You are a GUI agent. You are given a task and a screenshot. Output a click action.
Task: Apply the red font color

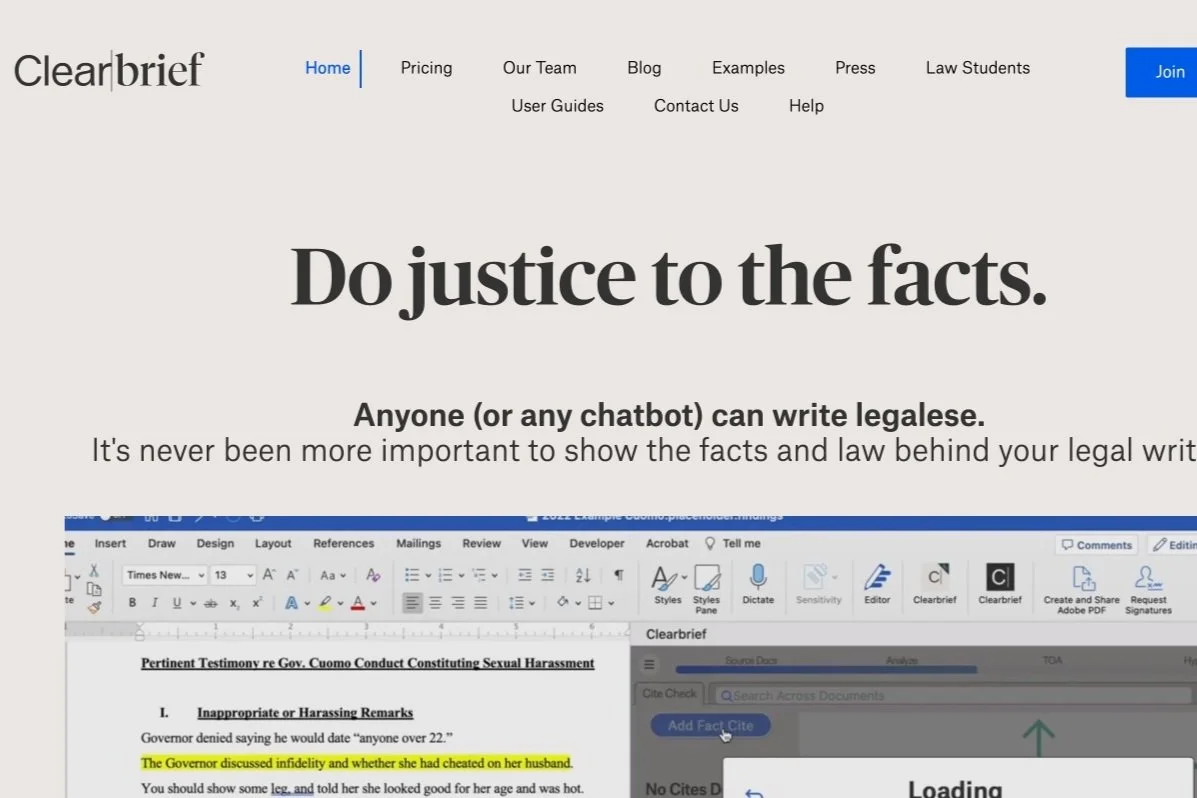357,603
